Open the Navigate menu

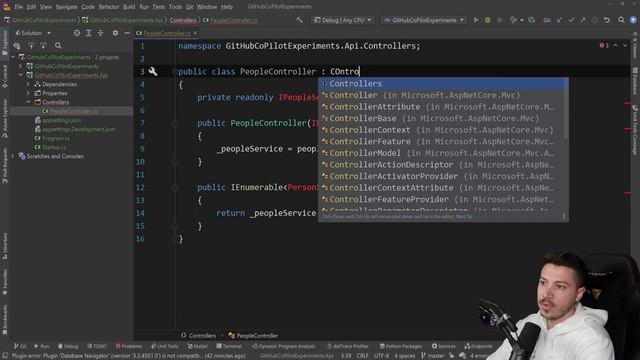coord(66,7)
